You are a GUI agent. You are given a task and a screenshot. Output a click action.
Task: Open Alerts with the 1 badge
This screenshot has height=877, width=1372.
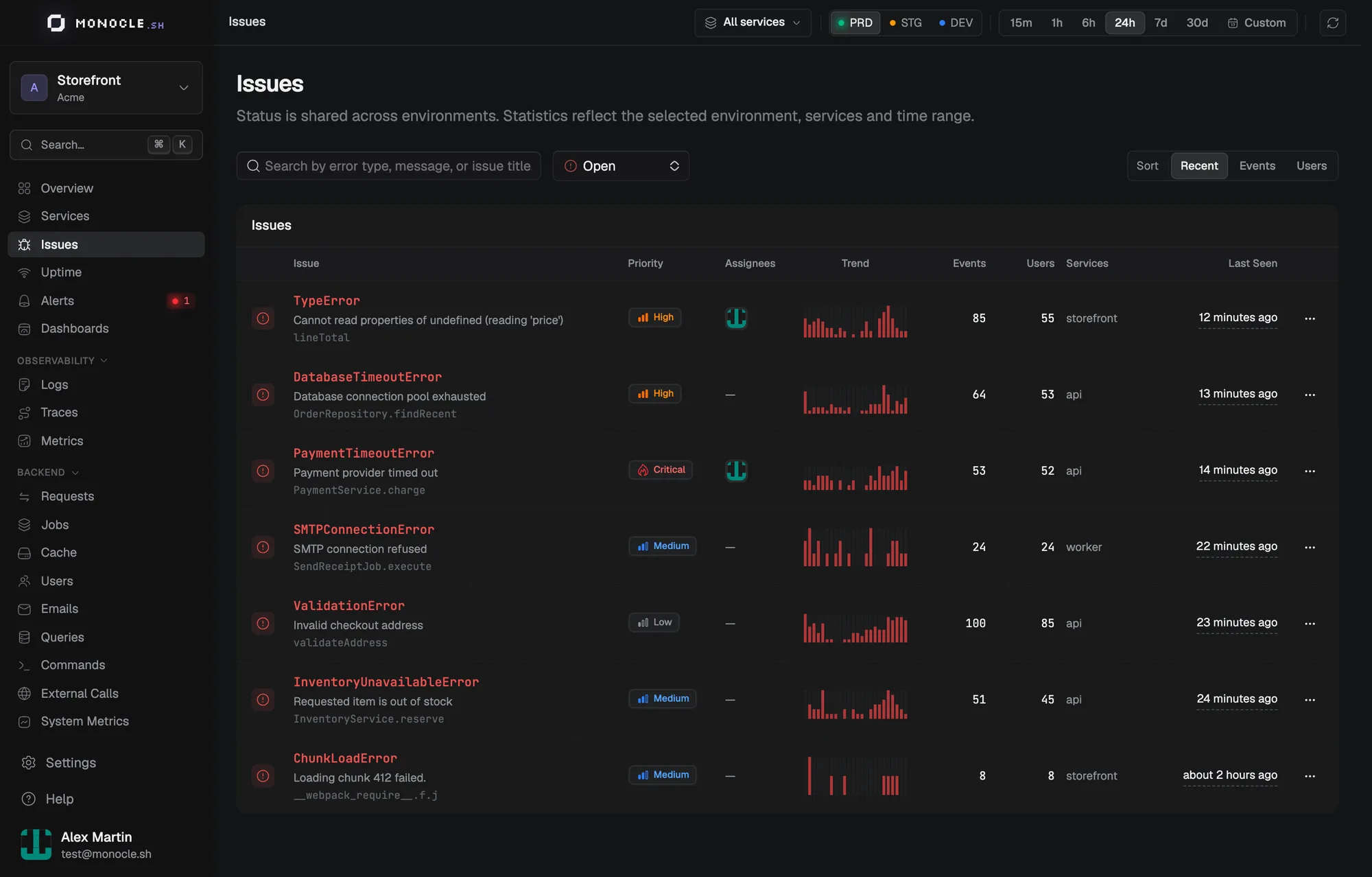106,301
